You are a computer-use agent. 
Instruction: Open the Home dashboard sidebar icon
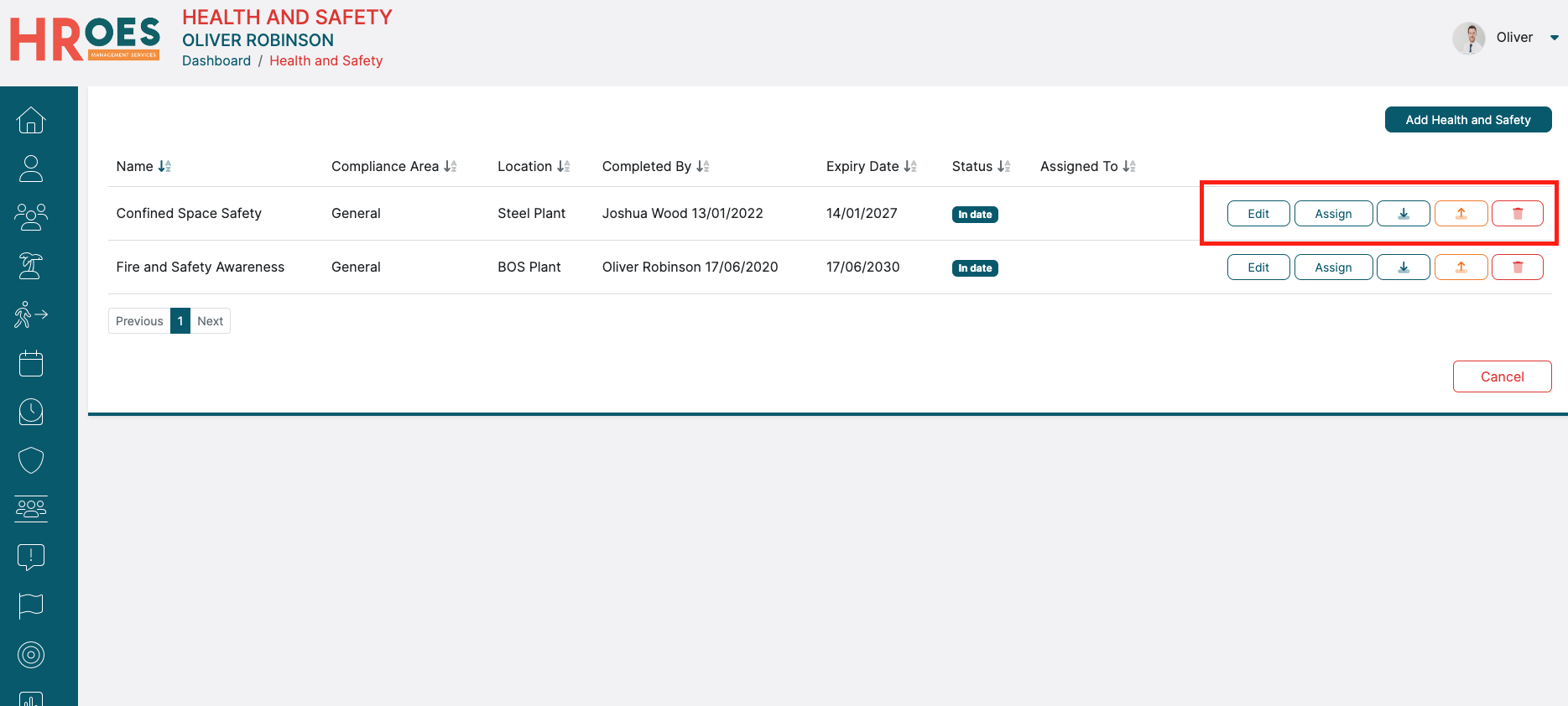pyautogui.click(x=31, y=120)
